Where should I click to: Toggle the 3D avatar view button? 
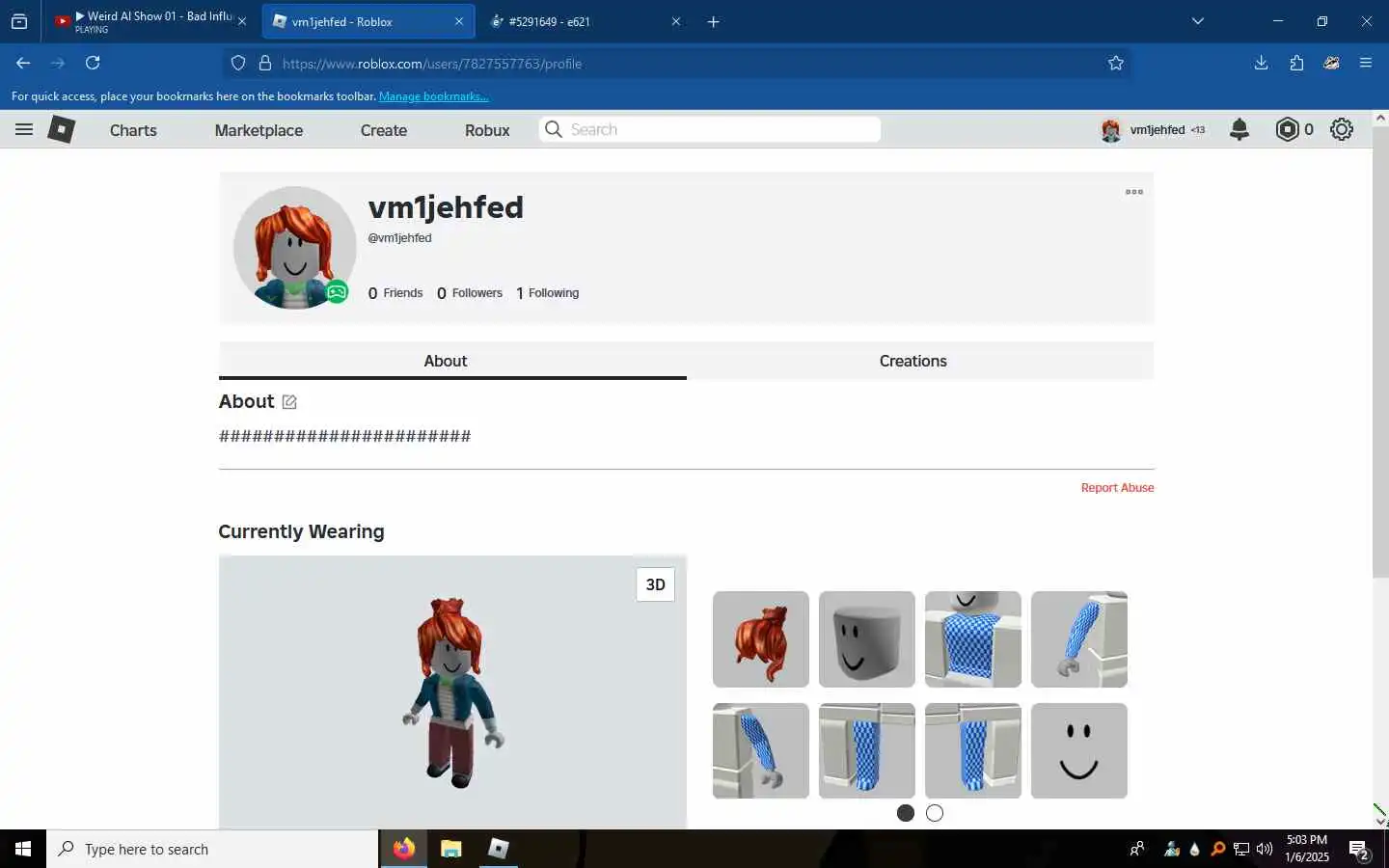pos(655,584)
